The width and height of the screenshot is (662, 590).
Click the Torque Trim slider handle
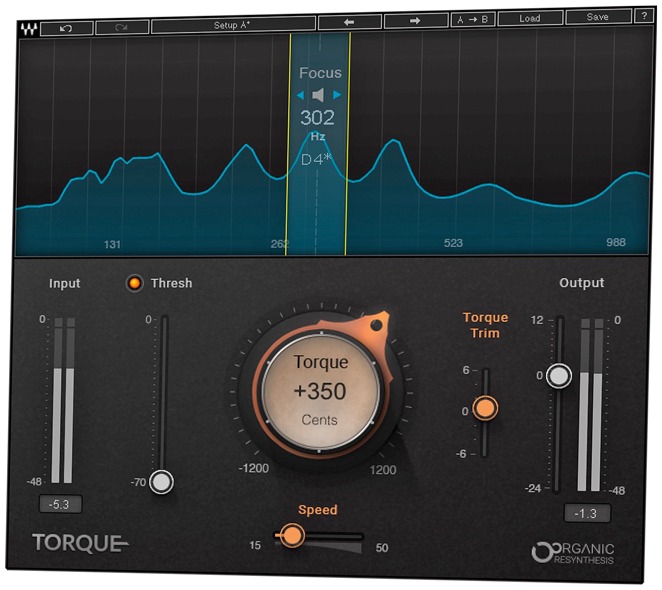click(x=485, y=408)
